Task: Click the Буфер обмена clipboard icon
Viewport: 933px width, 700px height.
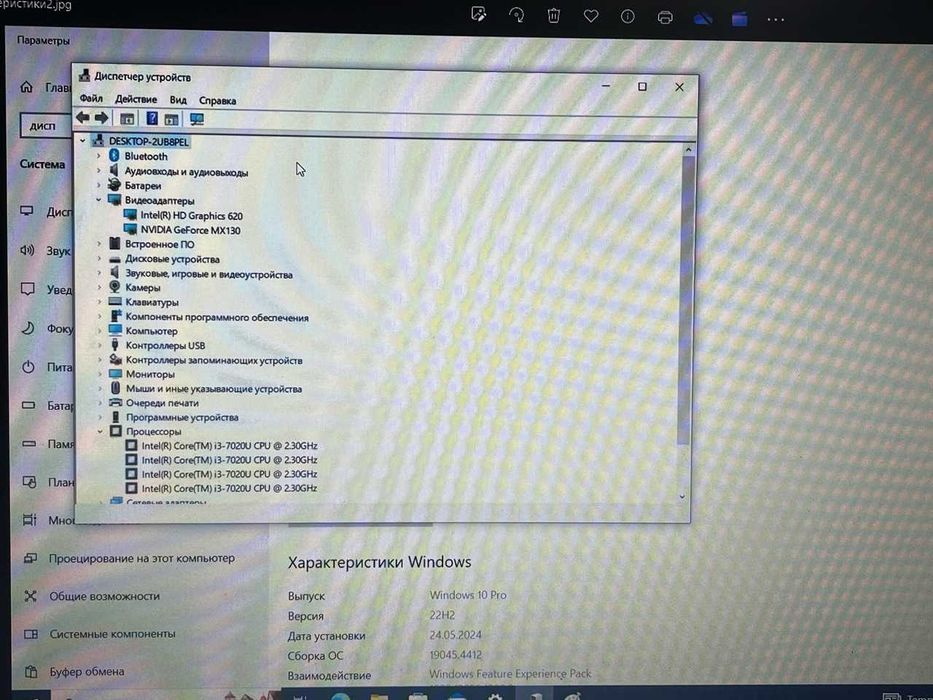Action: 31,672
